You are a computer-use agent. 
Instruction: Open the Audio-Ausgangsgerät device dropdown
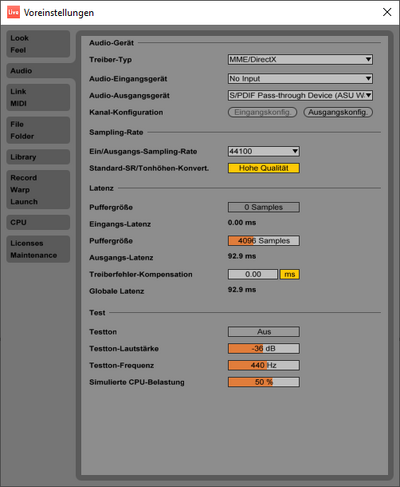coord(300,95)
